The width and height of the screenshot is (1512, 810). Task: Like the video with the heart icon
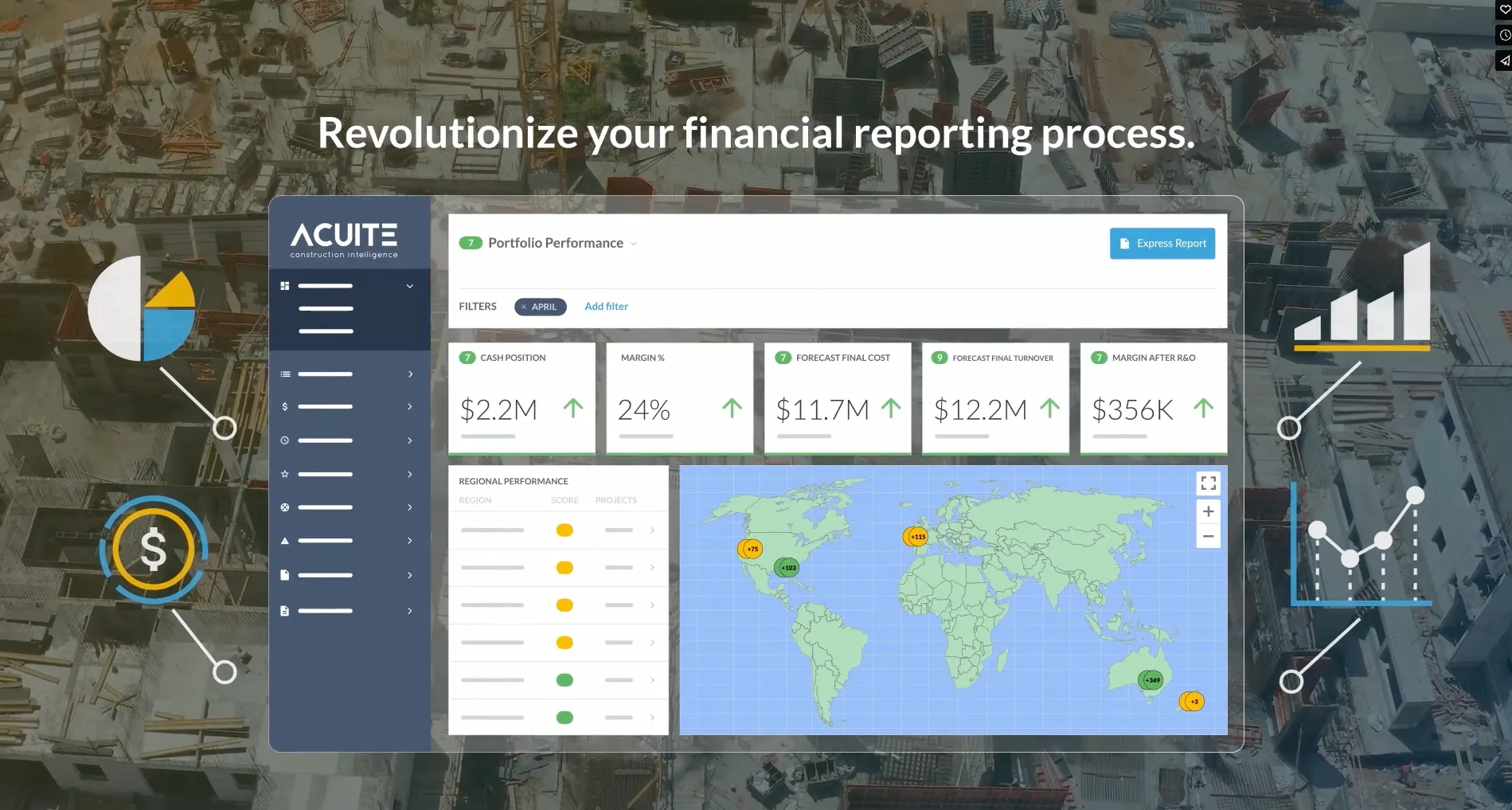1504,10
